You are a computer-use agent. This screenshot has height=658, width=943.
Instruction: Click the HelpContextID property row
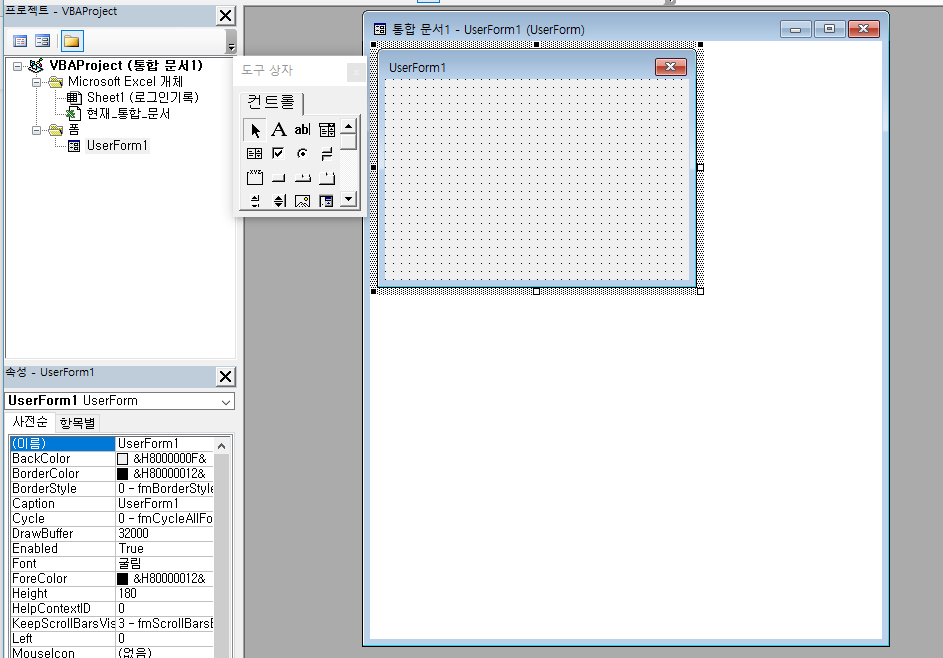112,609
